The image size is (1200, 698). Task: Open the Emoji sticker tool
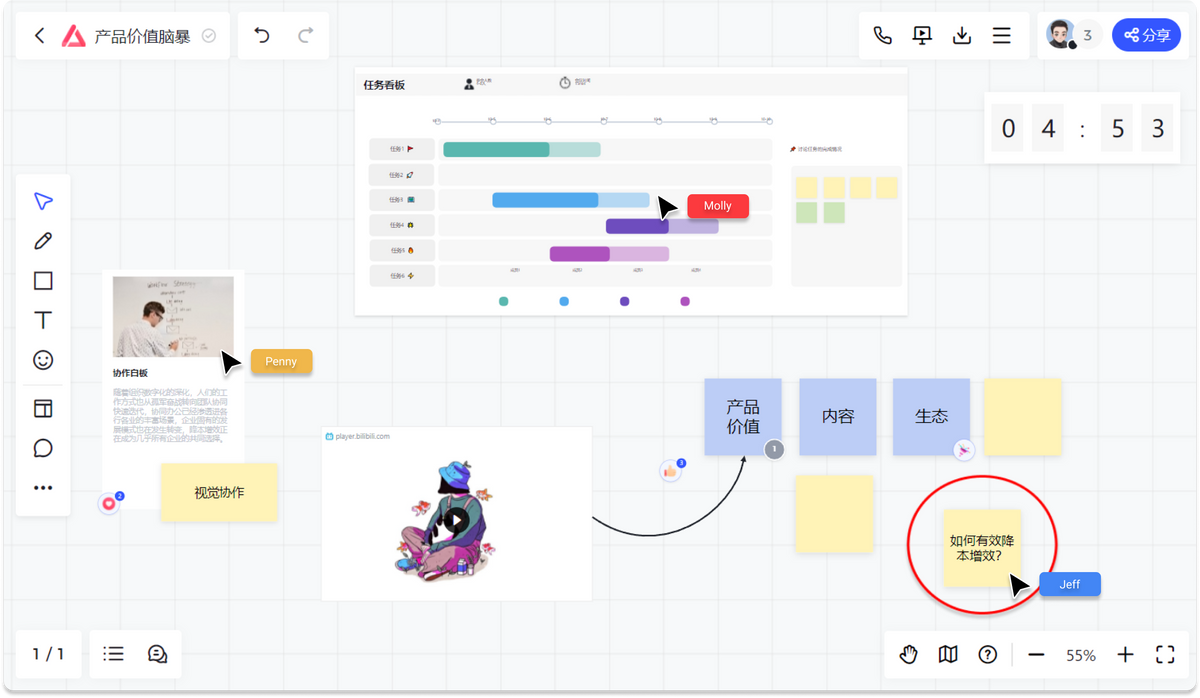(43, 360)
